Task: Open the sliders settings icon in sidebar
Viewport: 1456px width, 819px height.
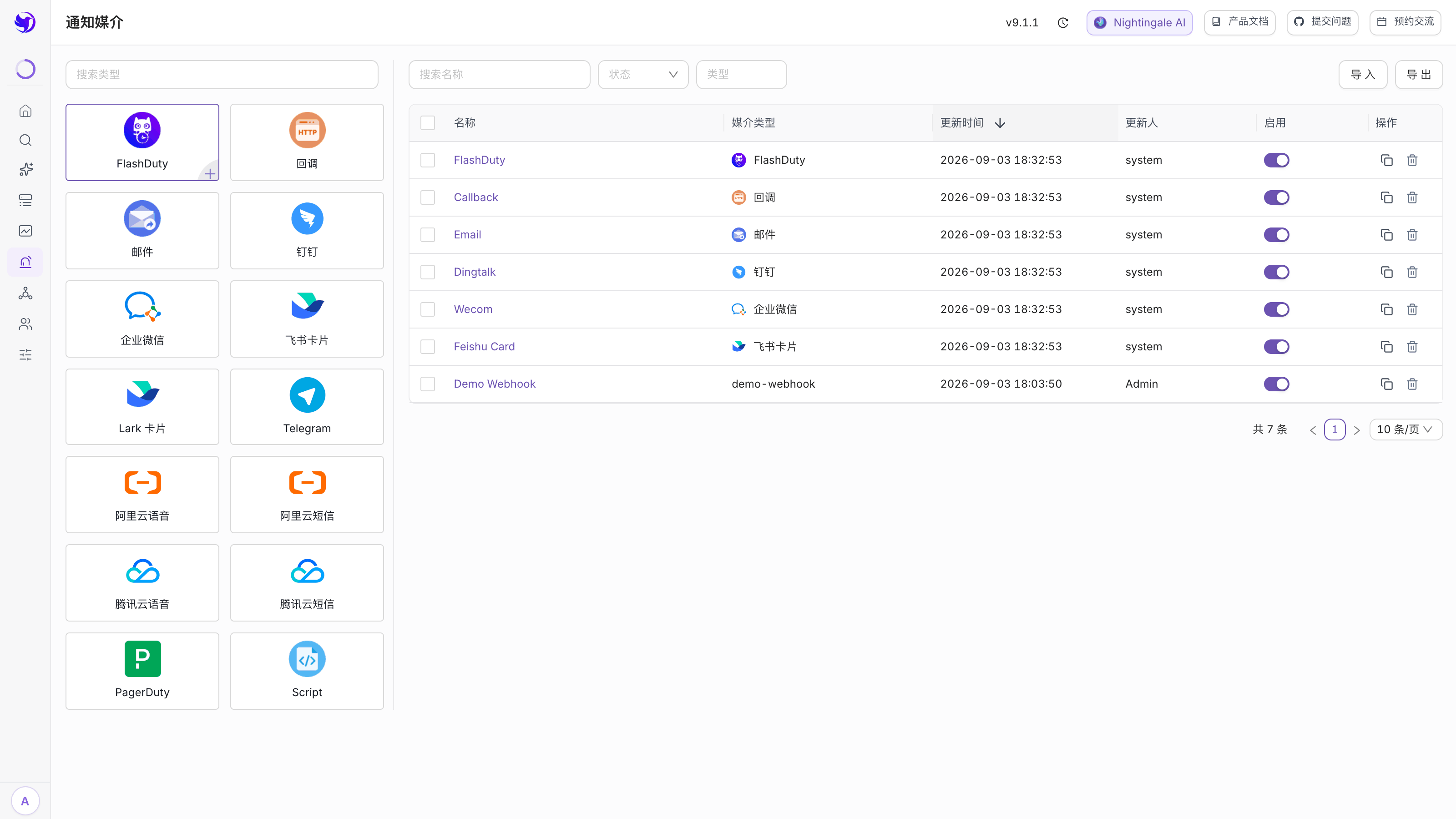Action: click(25, 355)
